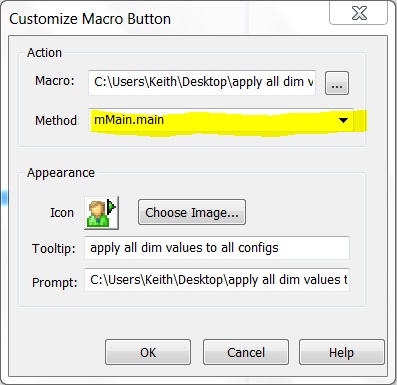This screenshot has width=397, height=385.
Task: Click the Method field label
Action: 56,120
